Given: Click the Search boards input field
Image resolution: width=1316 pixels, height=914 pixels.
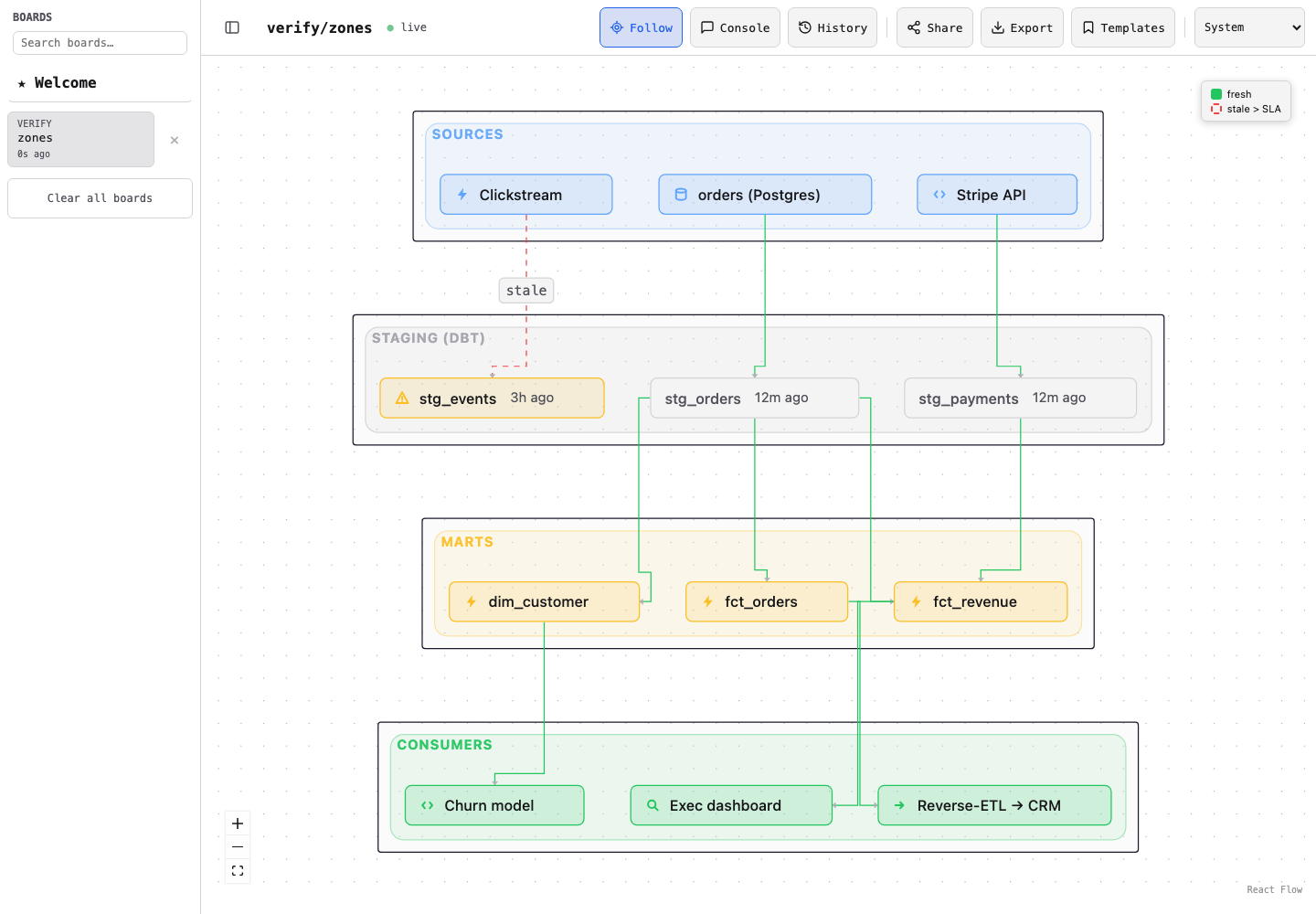Looking at the screenshot, I should point(100,43).
